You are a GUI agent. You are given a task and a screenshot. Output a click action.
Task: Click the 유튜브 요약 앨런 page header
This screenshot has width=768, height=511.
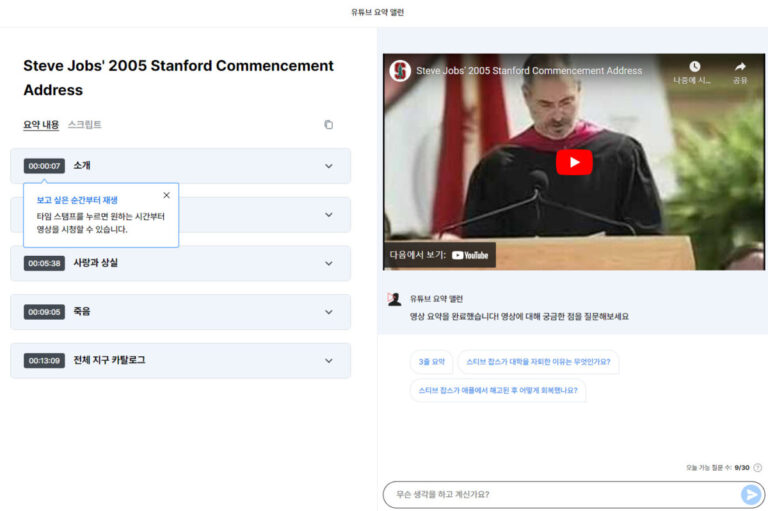click(x=377, y=12)
